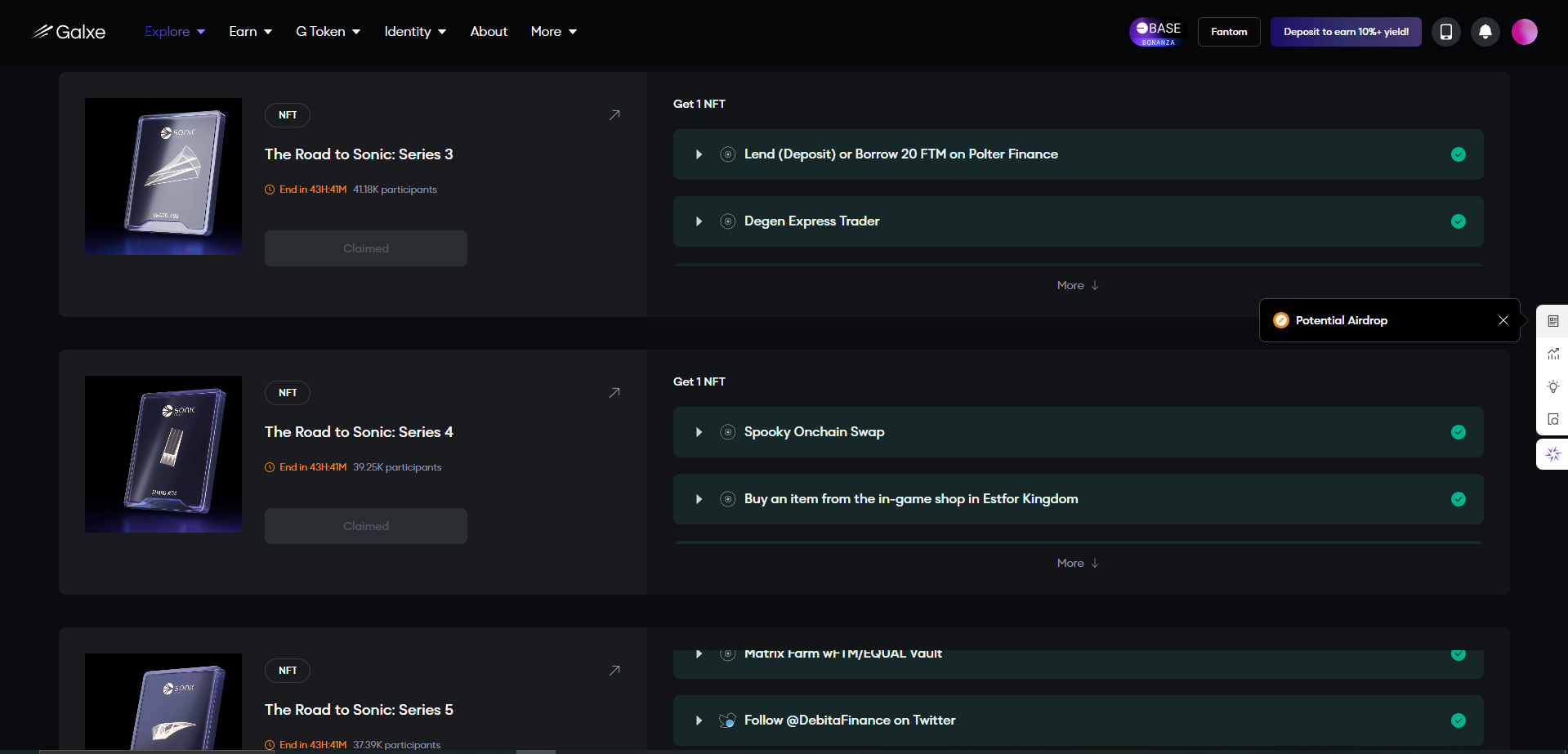Click the NFT tag on Series 5
The width and height of the screenshot is (1568, 754).
(288, 671)
